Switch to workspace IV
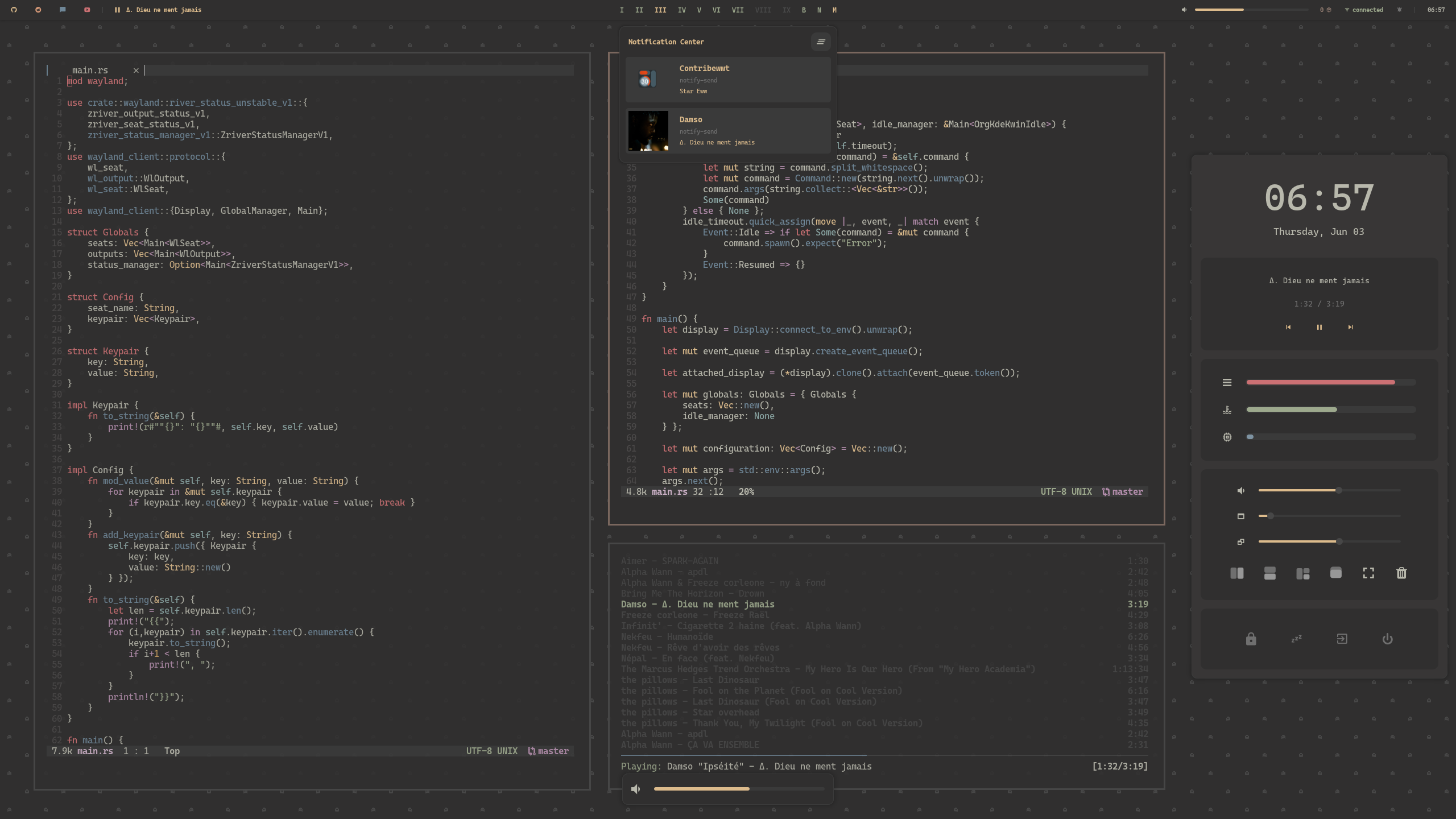 (x=681, y=10)
